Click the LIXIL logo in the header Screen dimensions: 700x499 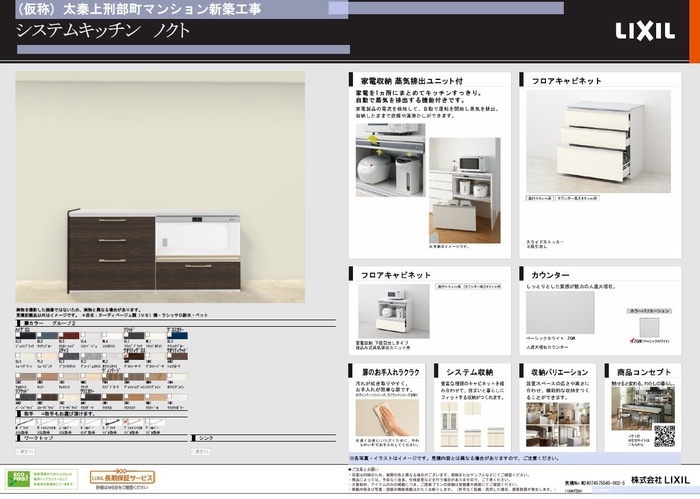tap(645, 31)
